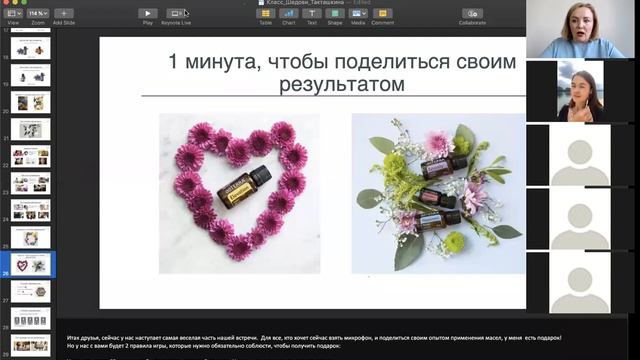
Task: Select slide 27 thumbnail in navigator
Action: (x=31, y=291)
